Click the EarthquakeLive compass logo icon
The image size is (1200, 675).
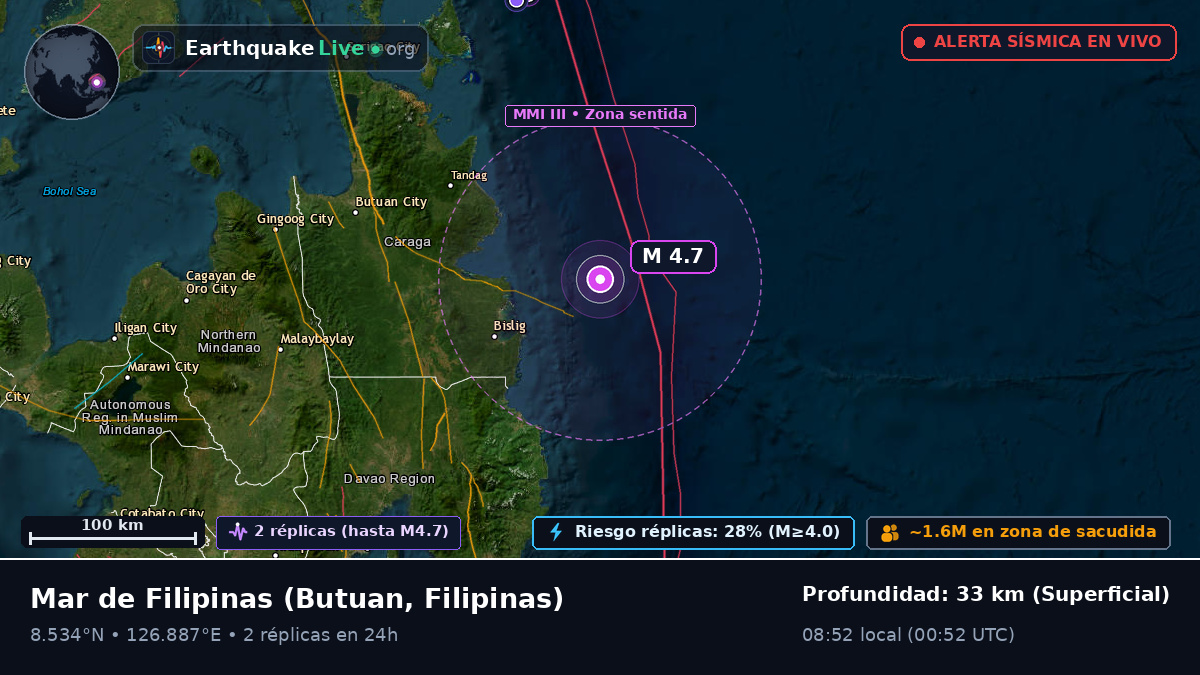[x=159, y=48]
